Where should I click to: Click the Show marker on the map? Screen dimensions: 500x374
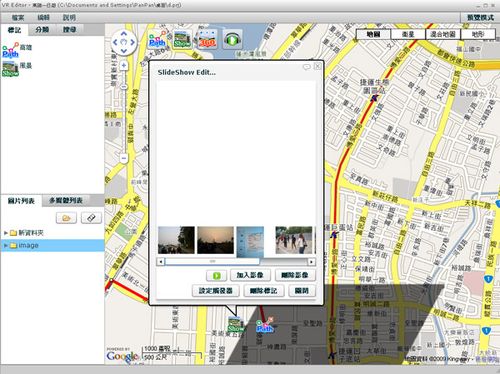tap(236, 325)
